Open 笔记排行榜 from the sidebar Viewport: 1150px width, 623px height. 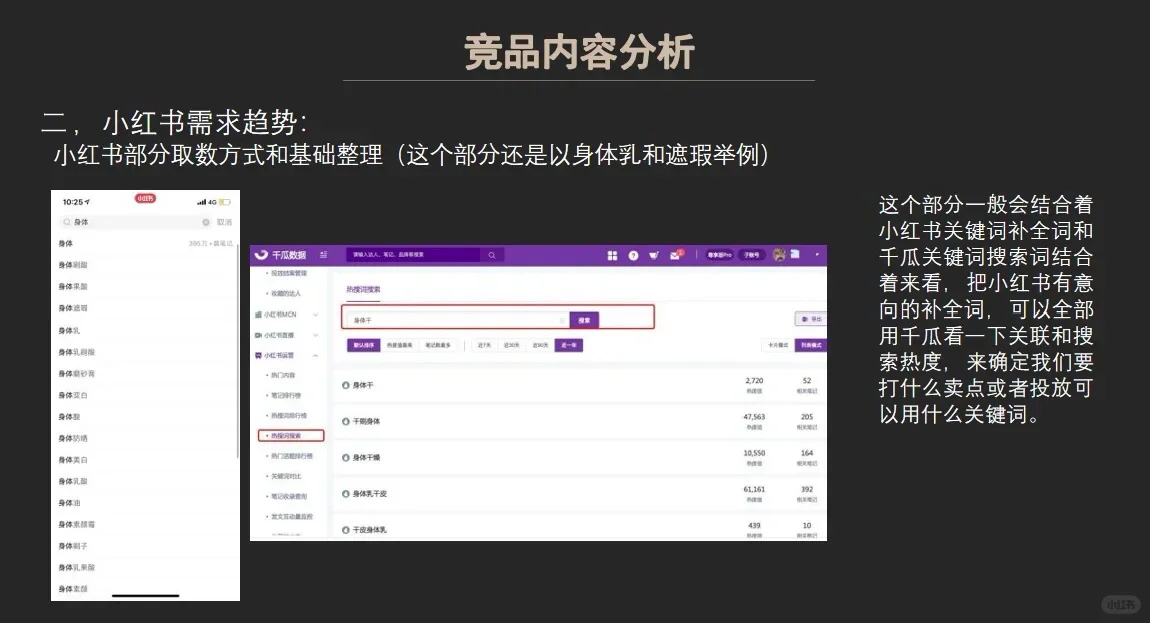point(285,393)
